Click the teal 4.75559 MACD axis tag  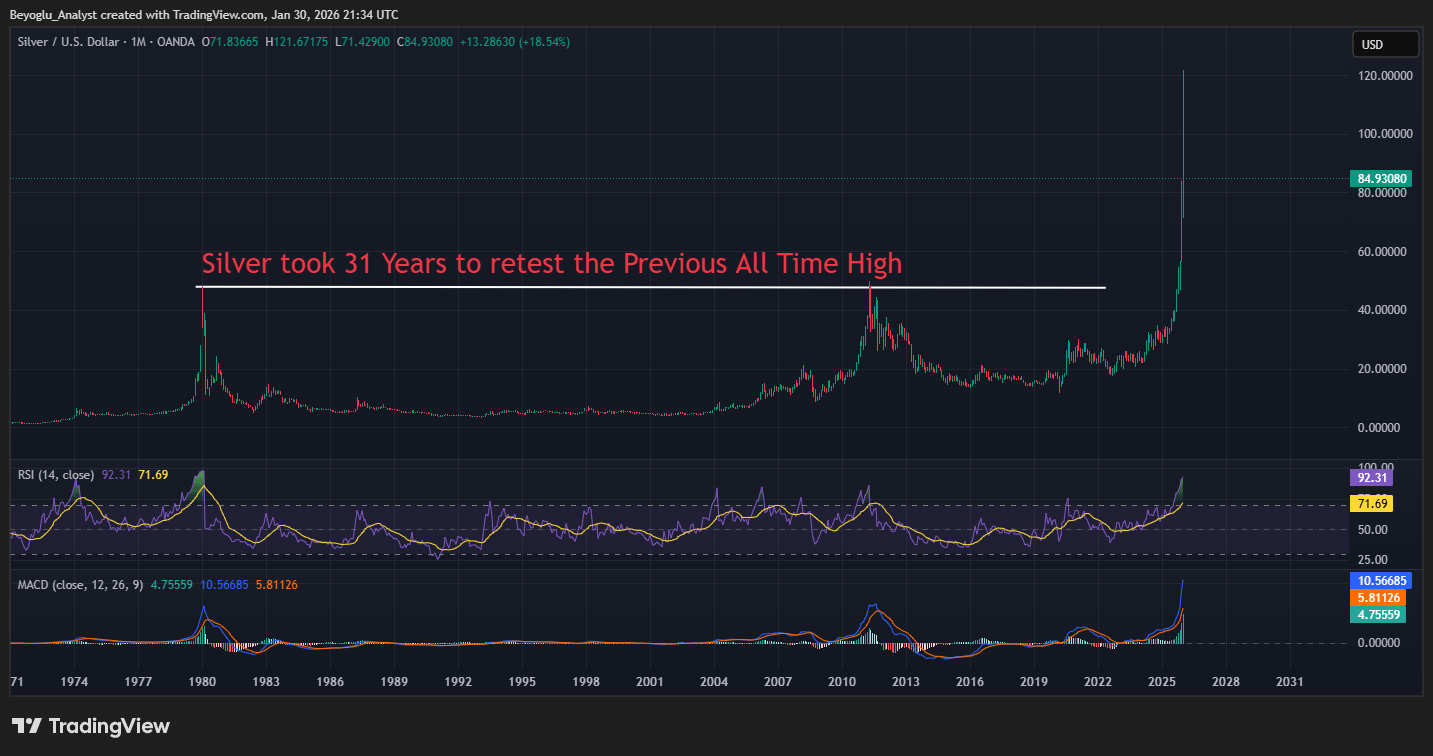coord(1378,615)
